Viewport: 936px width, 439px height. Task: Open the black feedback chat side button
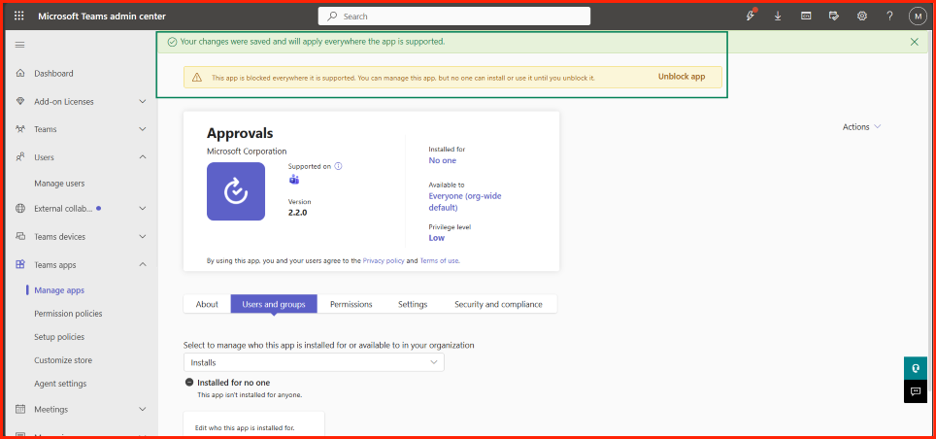tap(915, 391)
